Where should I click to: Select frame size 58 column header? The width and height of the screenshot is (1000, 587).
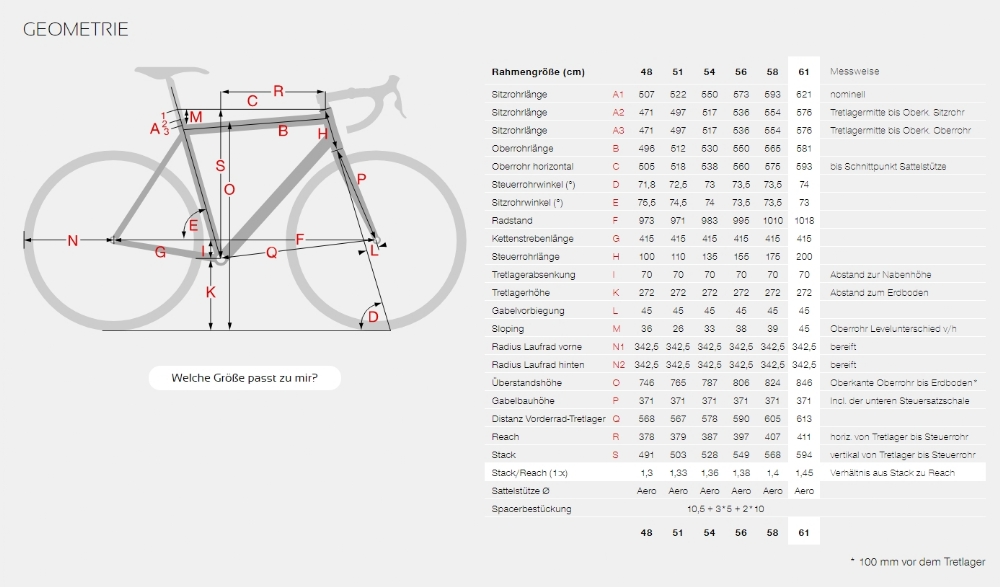coord(772,72)
